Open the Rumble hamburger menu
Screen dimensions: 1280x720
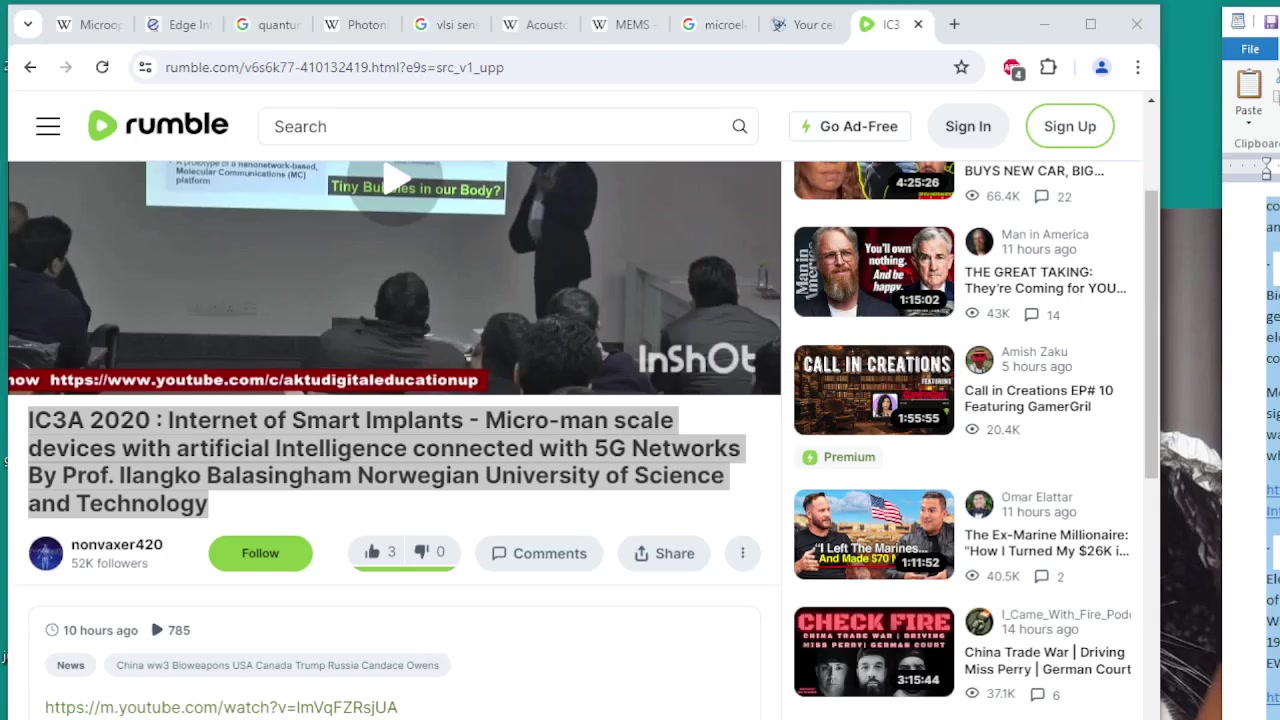pos(48,126)
